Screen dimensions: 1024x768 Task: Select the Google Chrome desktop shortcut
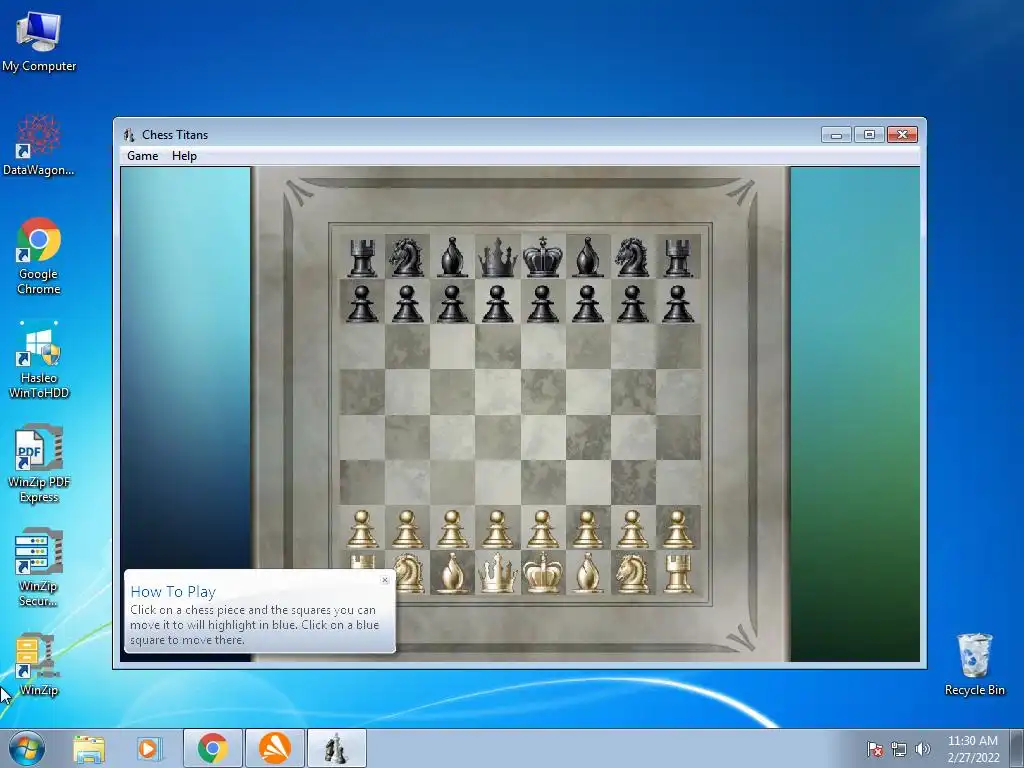(x=39, y=256)
